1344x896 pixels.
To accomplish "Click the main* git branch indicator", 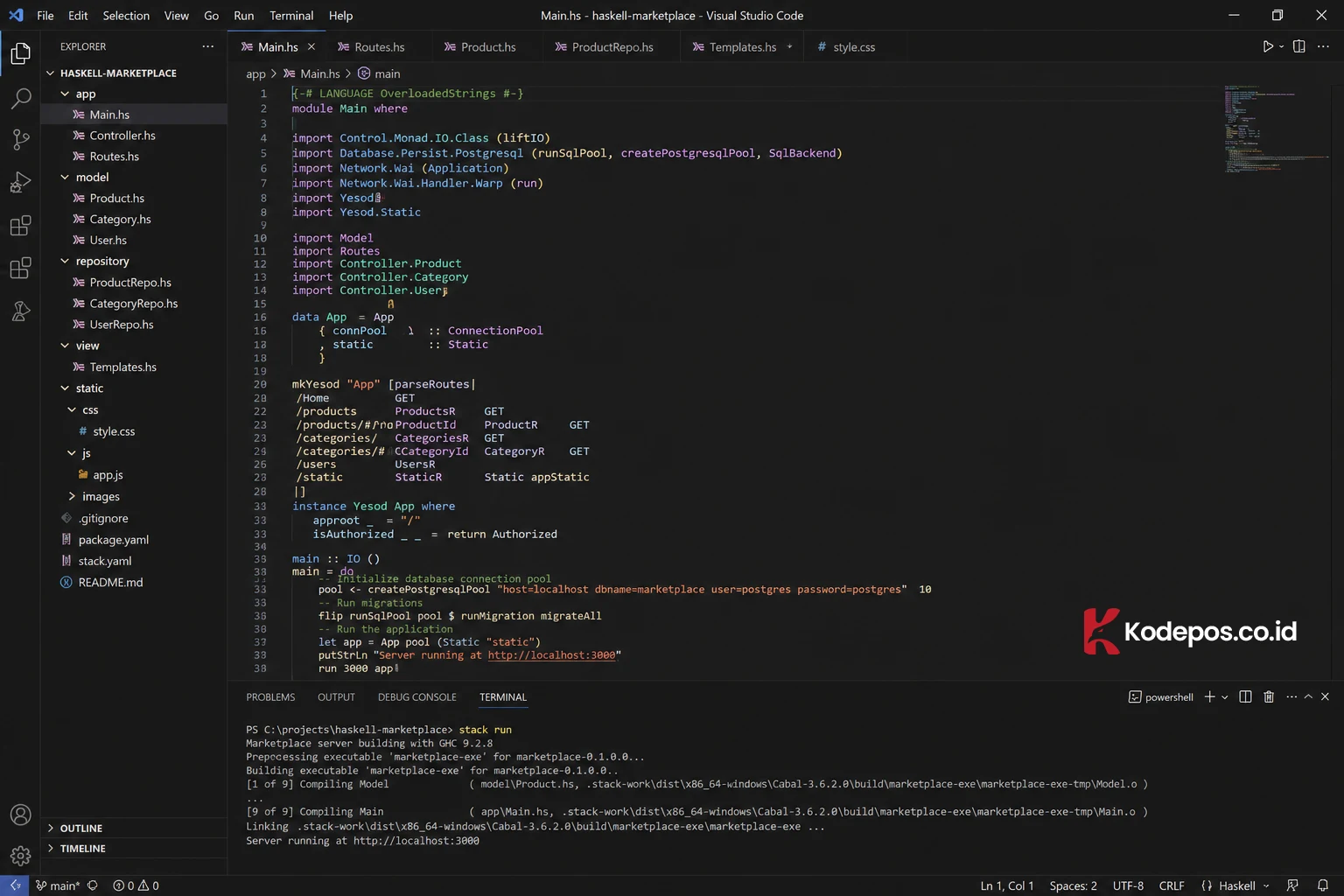I will (x=57, y=885).
